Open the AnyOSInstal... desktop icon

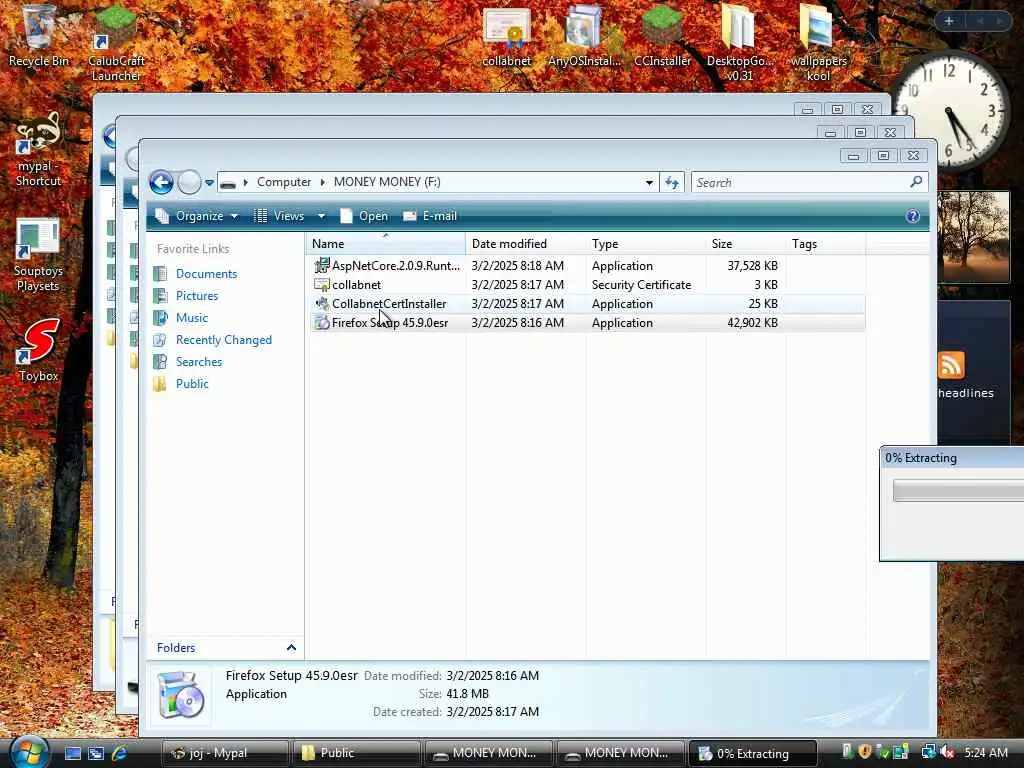(584, 36)
